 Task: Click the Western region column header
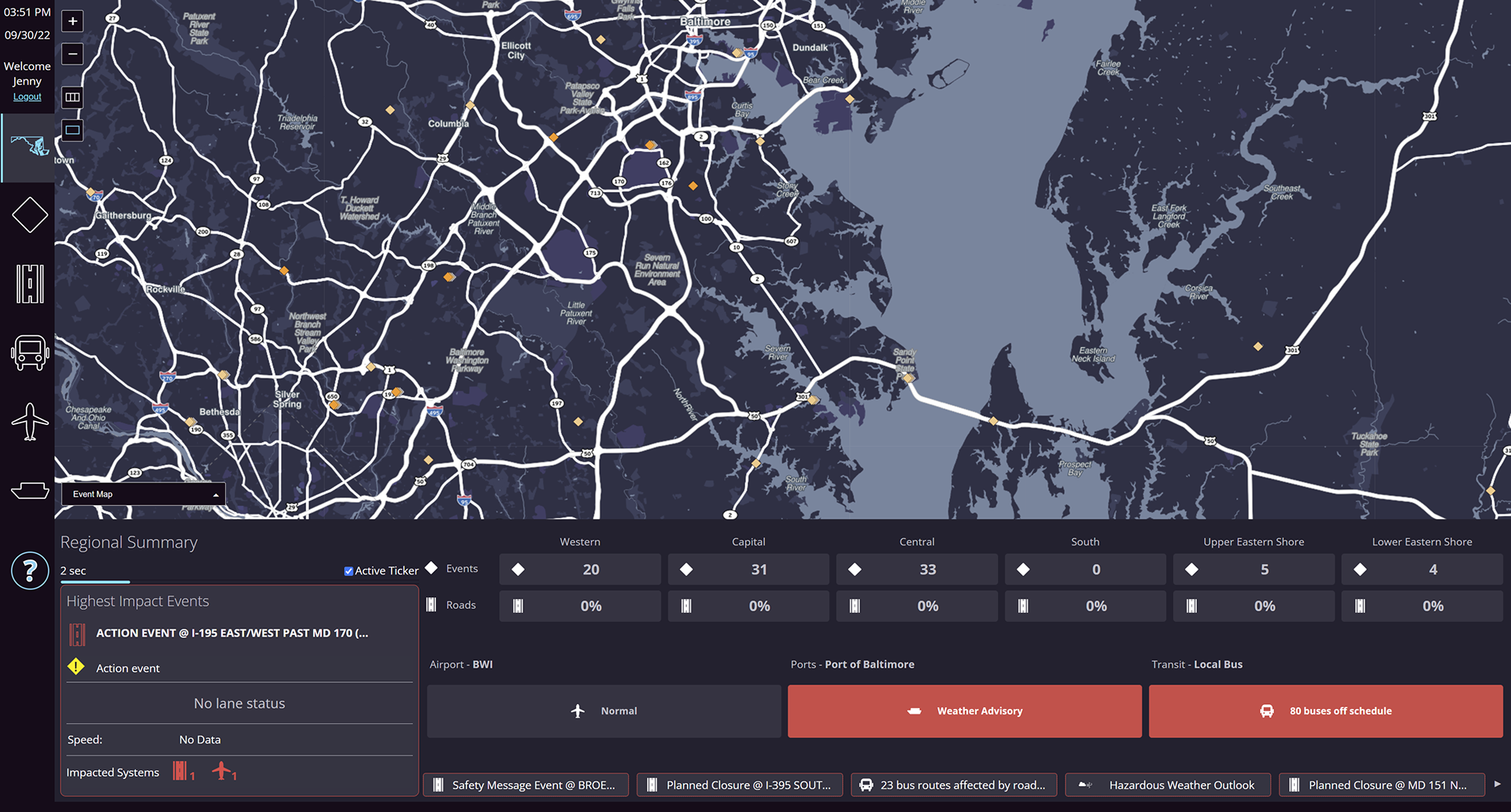point(580,541)
